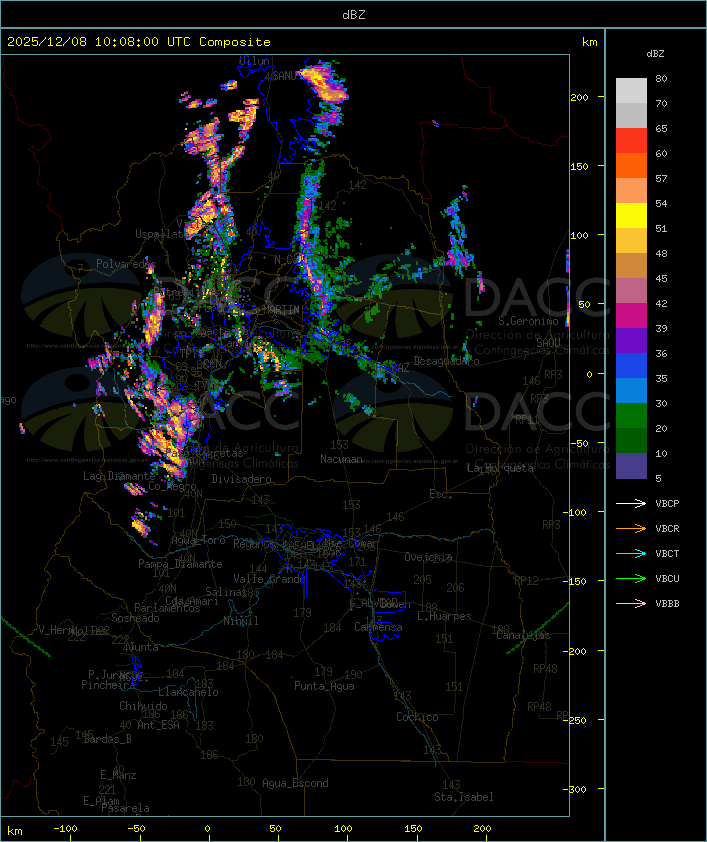This screenshot has height=842, width=707.
Task: Click the -250 tick on vertical axis
Action: (576, 720)
